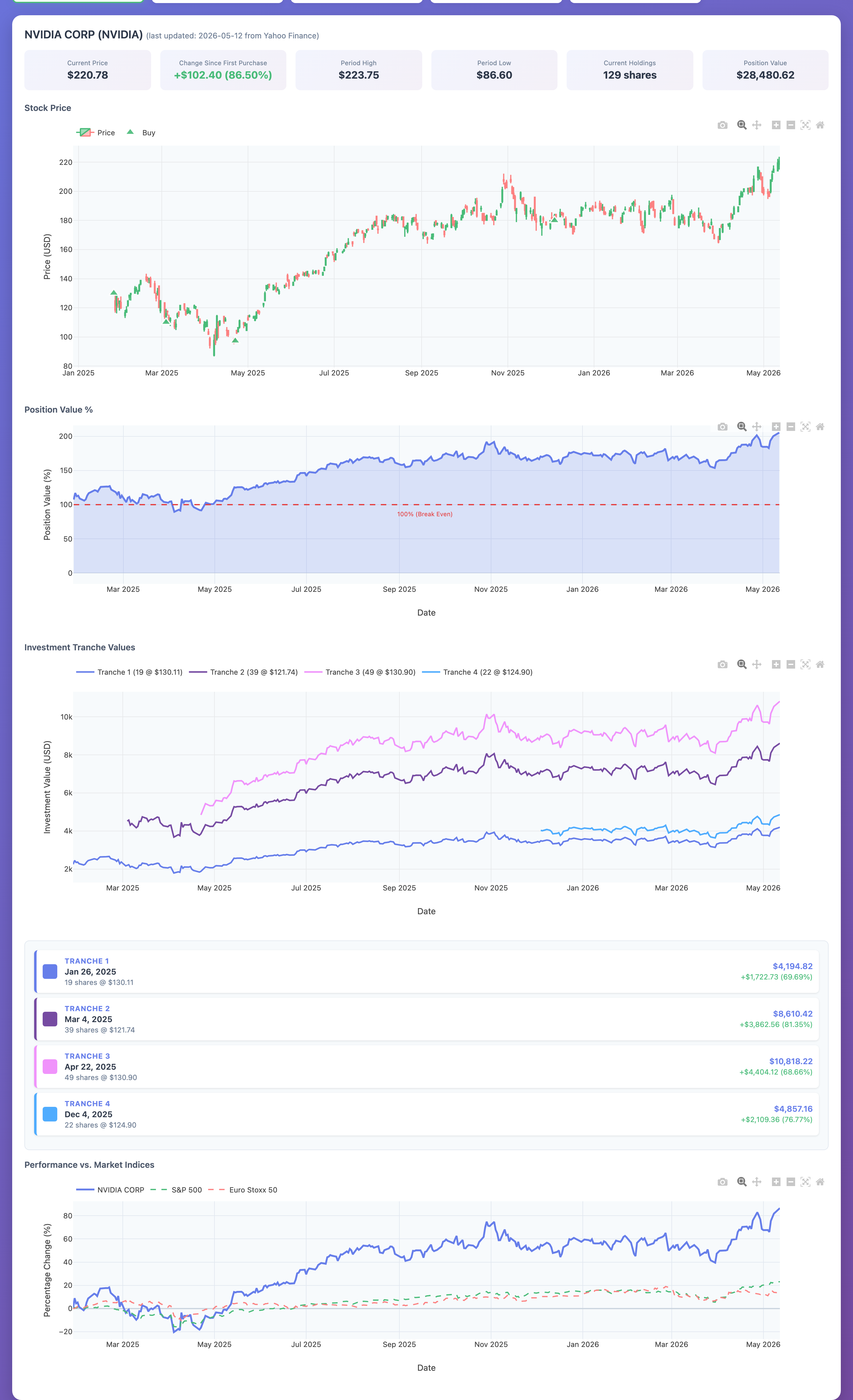Download Stock Price chart as PNG camera icon
This screenshot has height=1400, width=853.
(722, 125)
